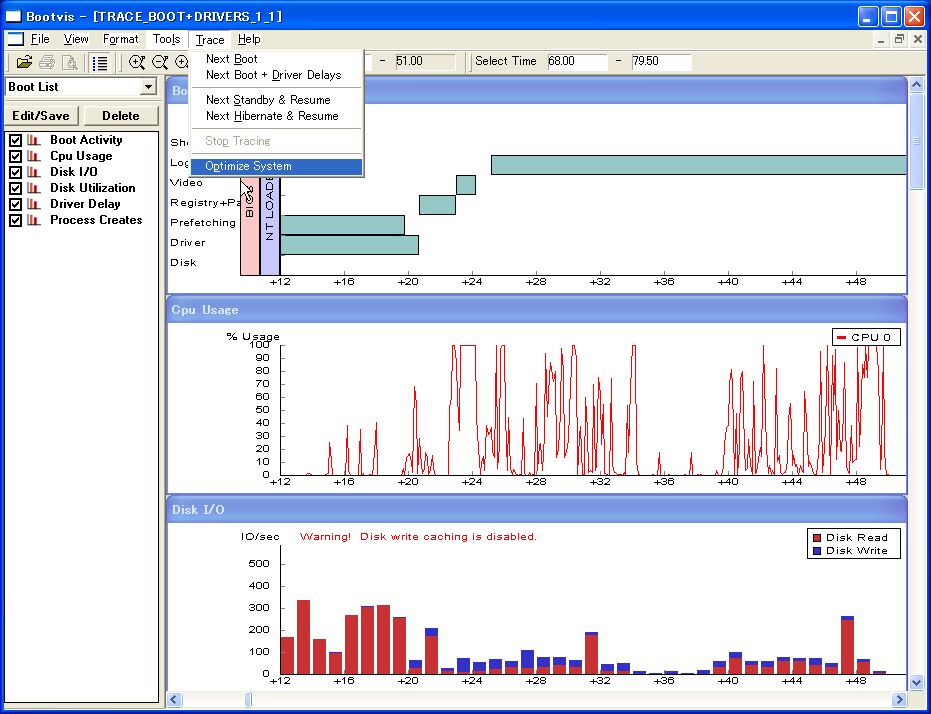Click the chart icon beside Driver Delay

(34, 204)
